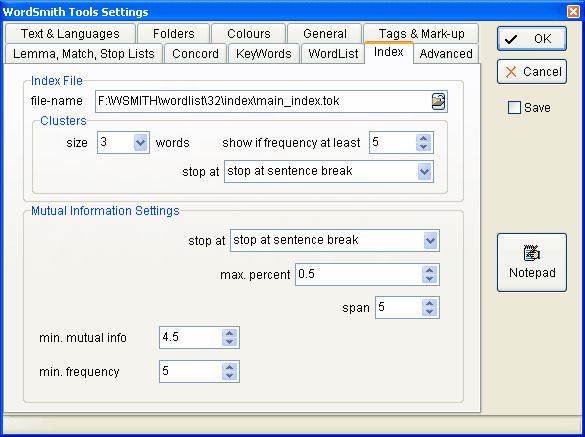Screen dimensions: 585x437
Task: Click the Cancel button
Action: [x=532, y=71]
